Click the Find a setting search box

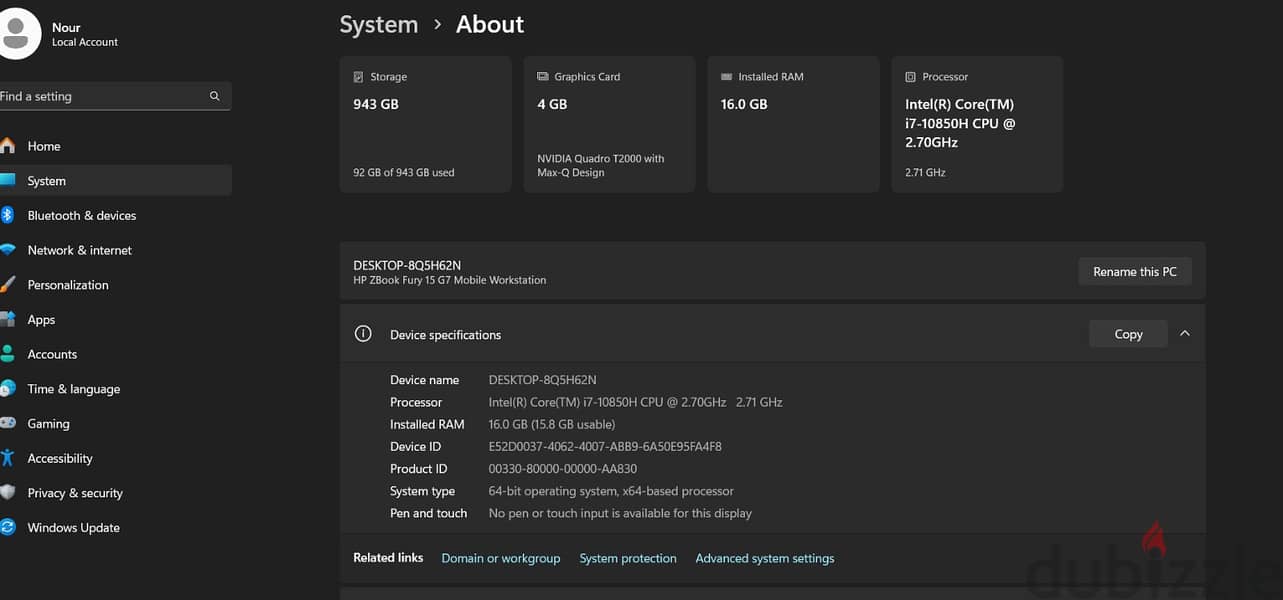(x=114, y=96)
